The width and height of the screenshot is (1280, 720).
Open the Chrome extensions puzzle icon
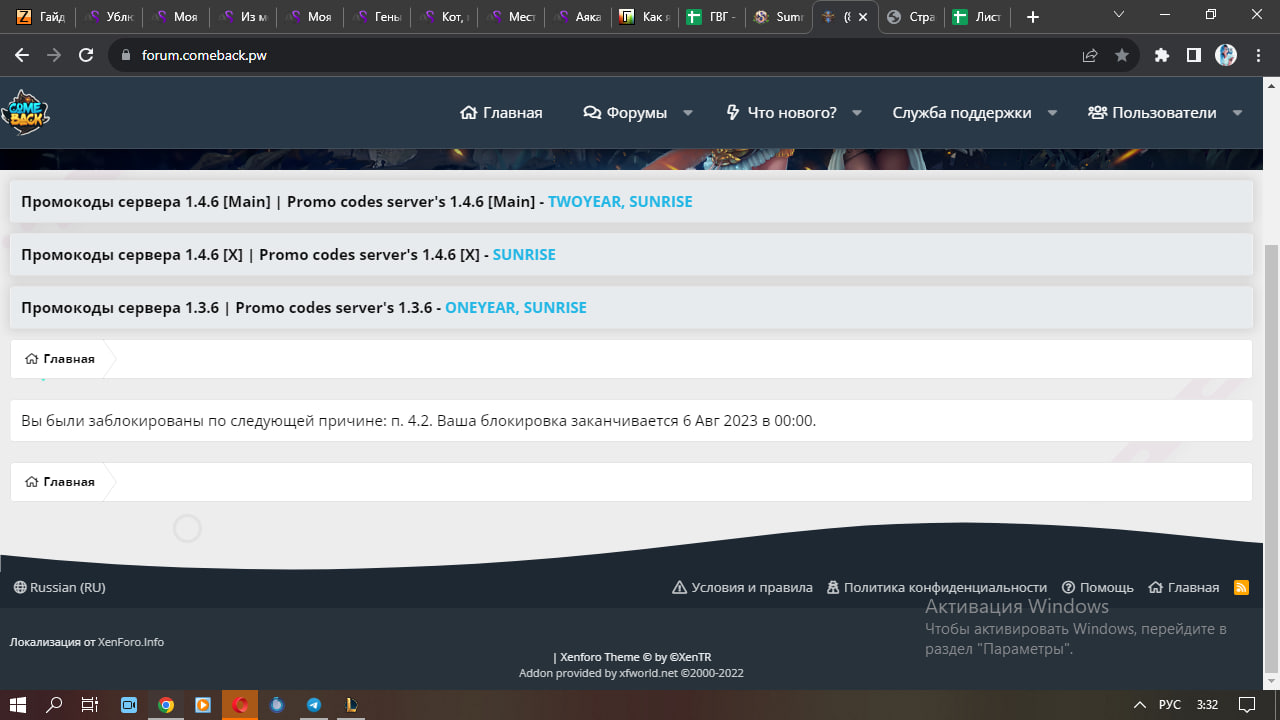point(1161,56)
